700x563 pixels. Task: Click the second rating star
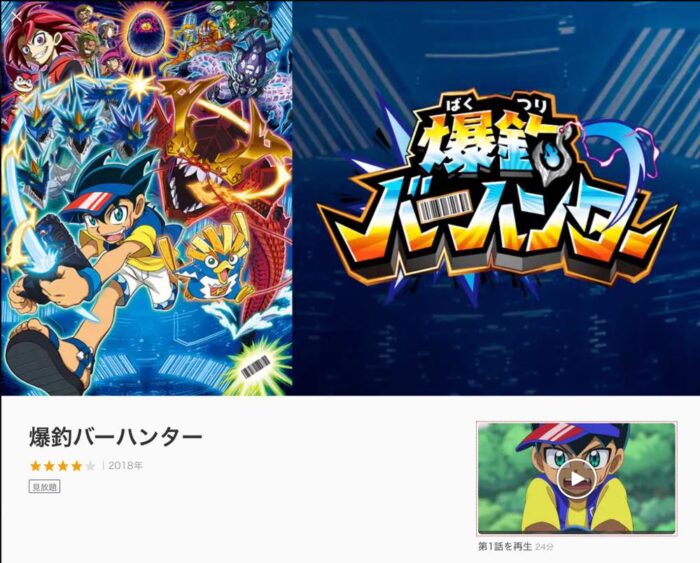(50, 466)
